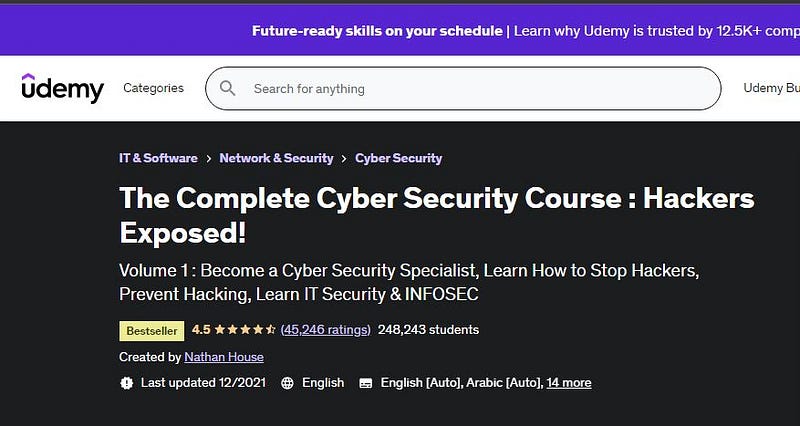The image size is (800, 426).
Task: Go to IT & Software breadcrumb
Action: [158, 158]
